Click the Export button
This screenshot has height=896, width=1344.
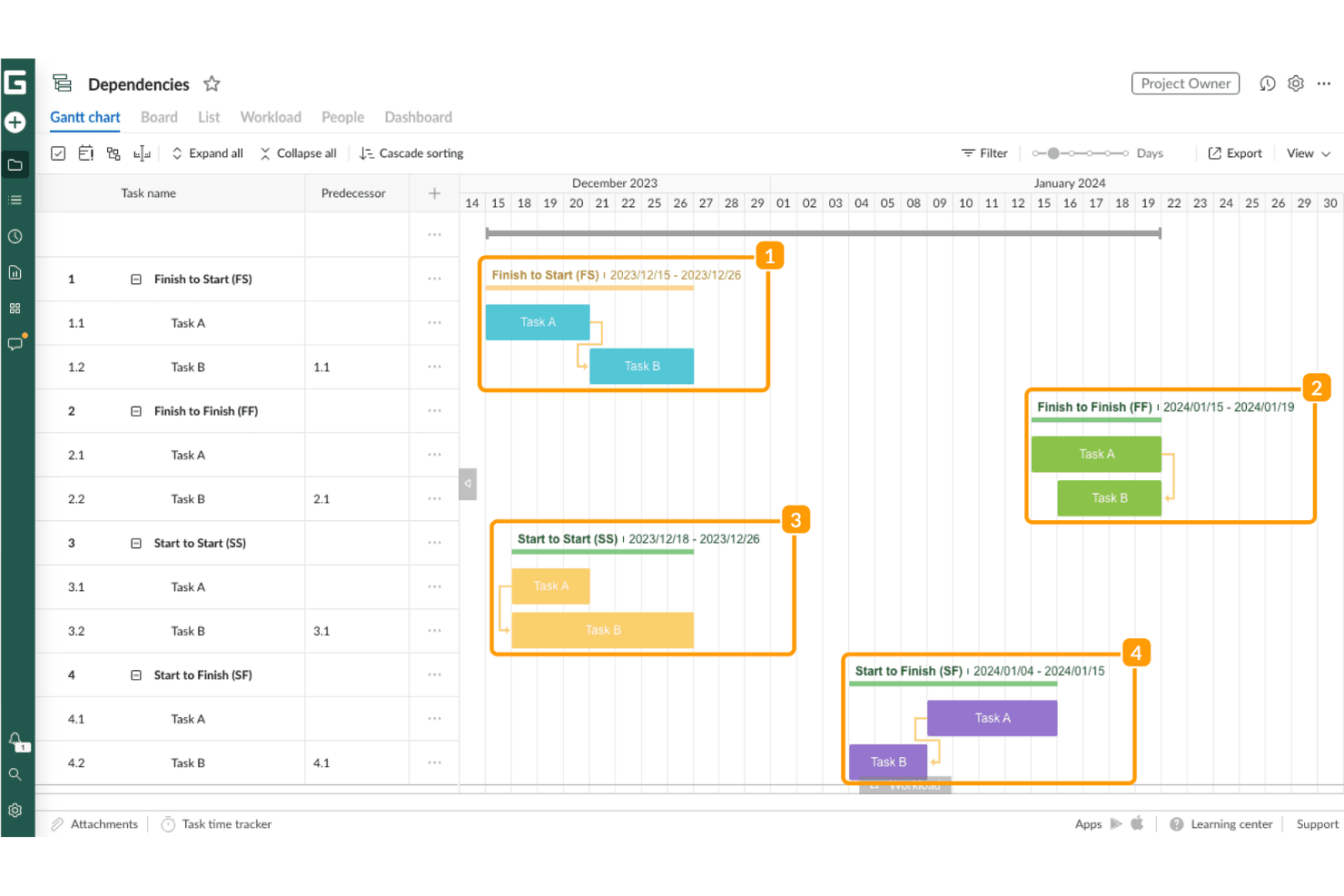pyautogui.click(x=1235, y=153)
